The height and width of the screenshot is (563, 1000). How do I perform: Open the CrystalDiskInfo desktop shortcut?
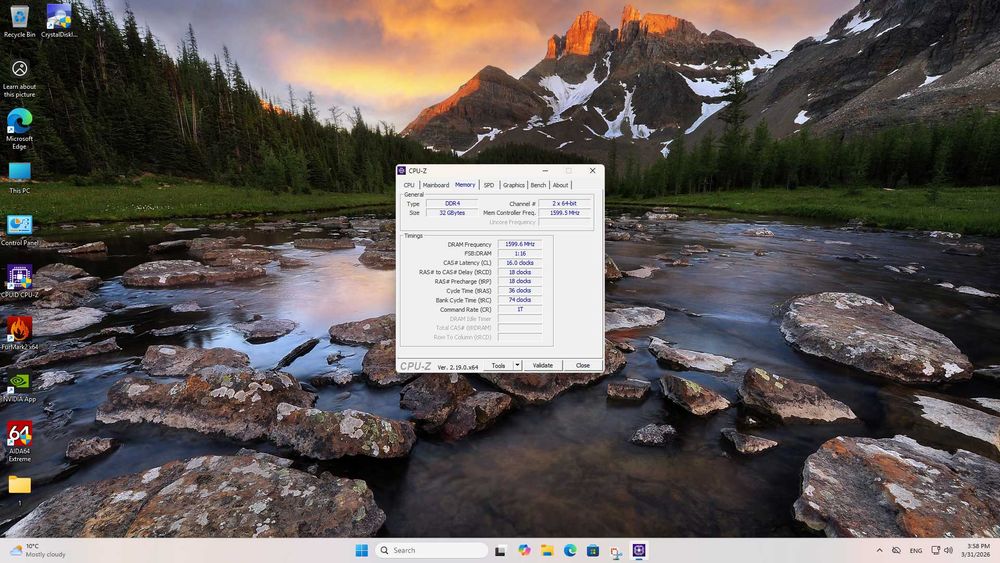pos(59,21)
